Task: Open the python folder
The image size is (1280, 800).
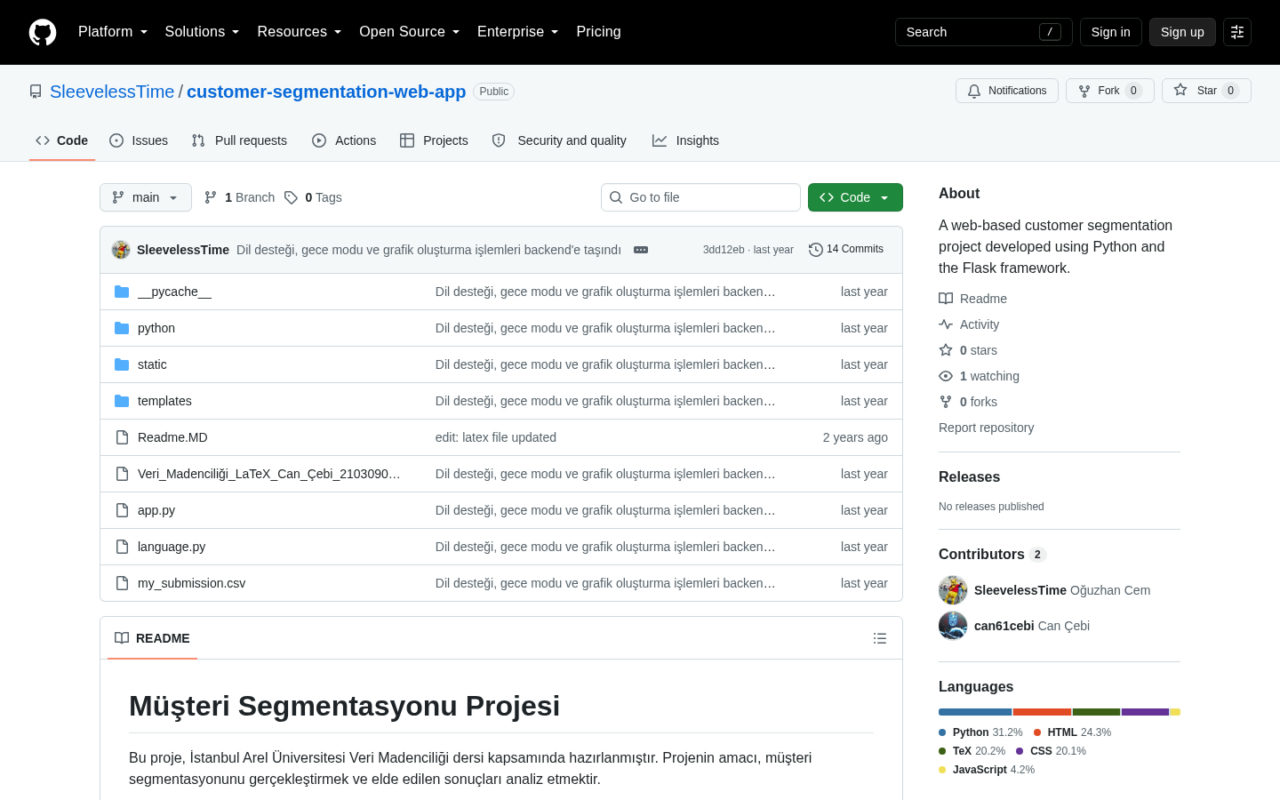Action: 156,328
